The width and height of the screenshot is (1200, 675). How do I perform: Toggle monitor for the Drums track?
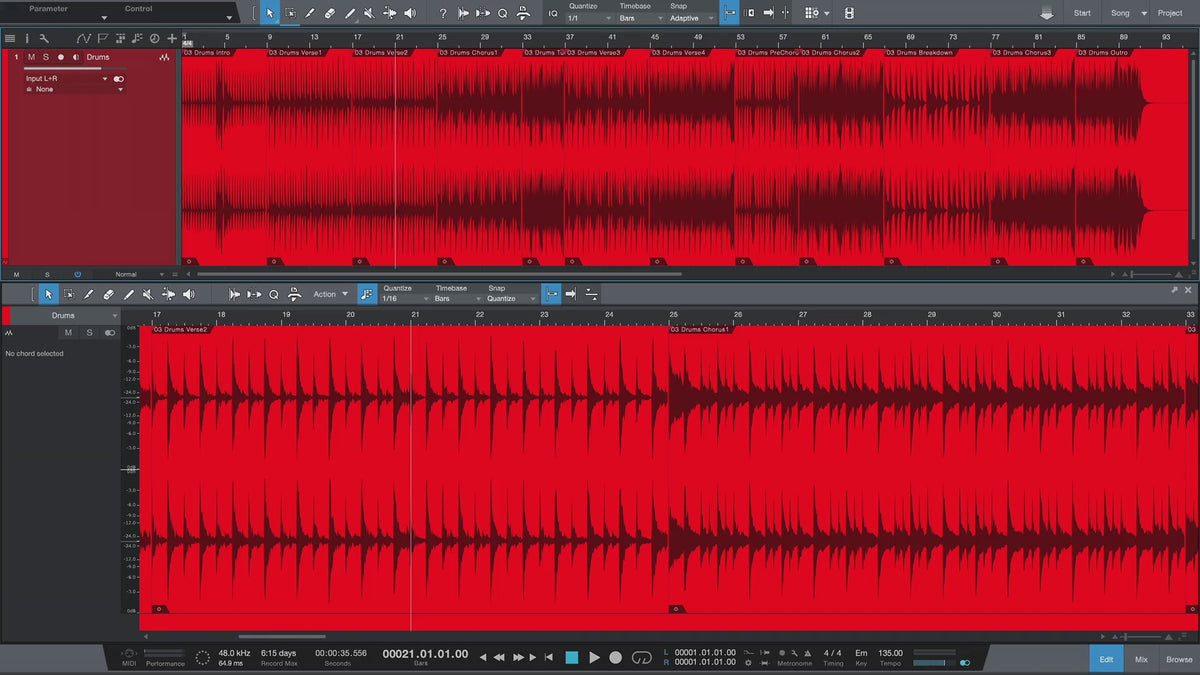[x=76, y=57]
